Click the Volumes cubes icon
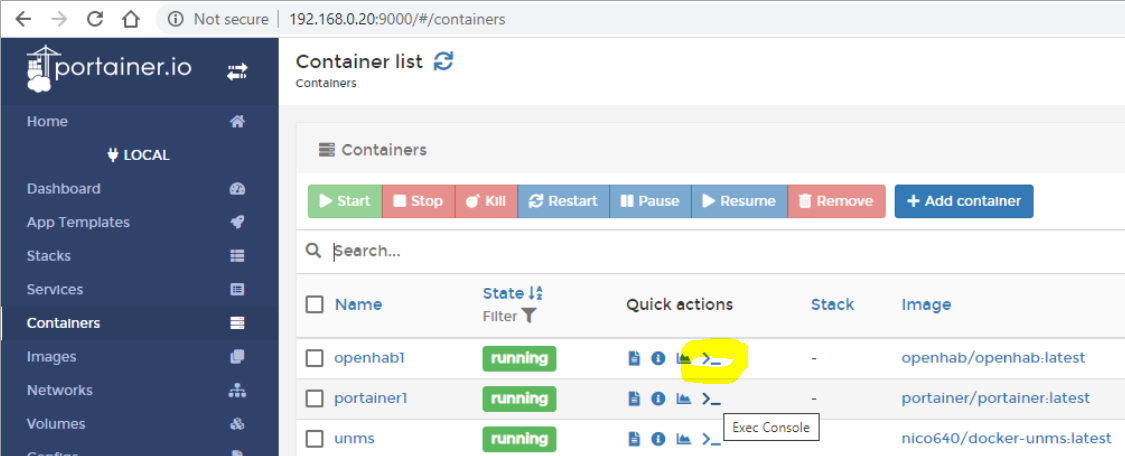Viewport: 1125px width, 456px height. [237, 424]
